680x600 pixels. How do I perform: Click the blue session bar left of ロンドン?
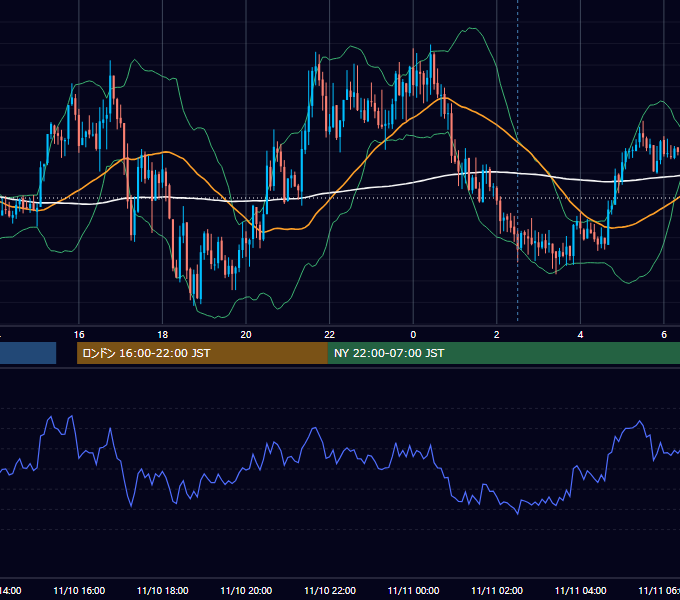click(x=28, y=353)
